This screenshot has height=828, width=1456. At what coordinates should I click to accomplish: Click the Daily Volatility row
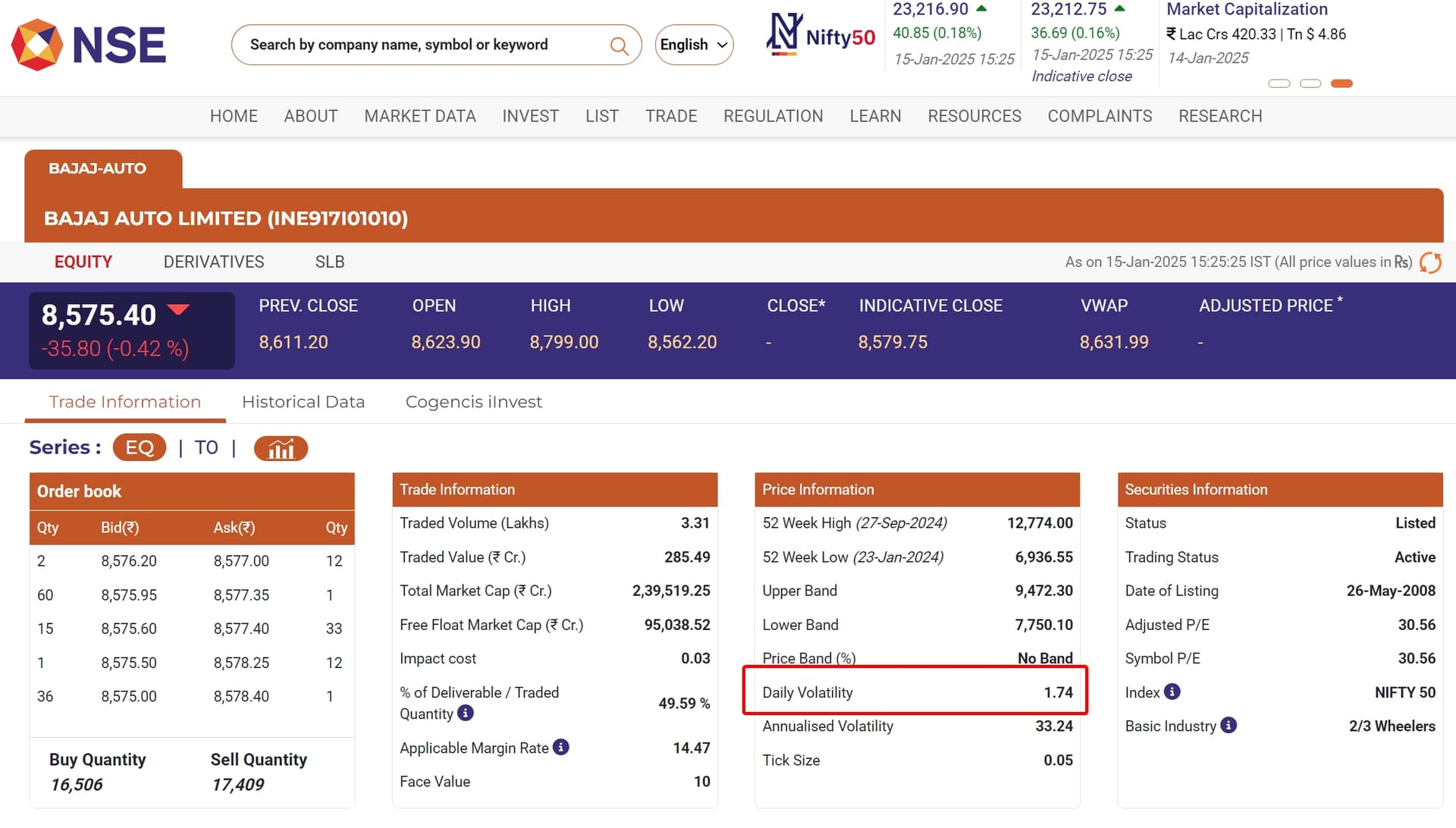coord(918,692)
